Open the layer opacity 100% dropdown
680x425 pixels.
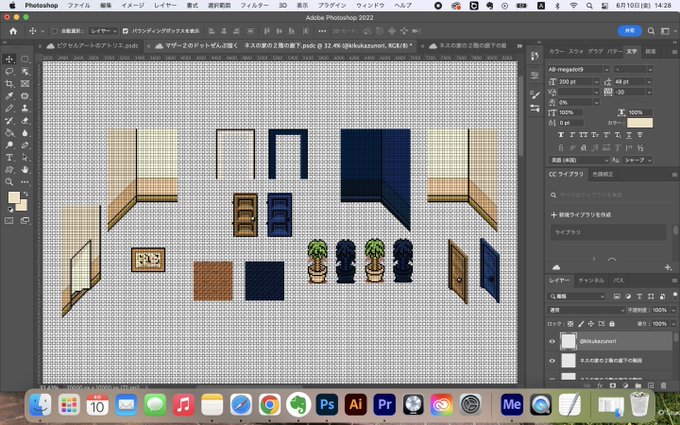coord(673,310)
